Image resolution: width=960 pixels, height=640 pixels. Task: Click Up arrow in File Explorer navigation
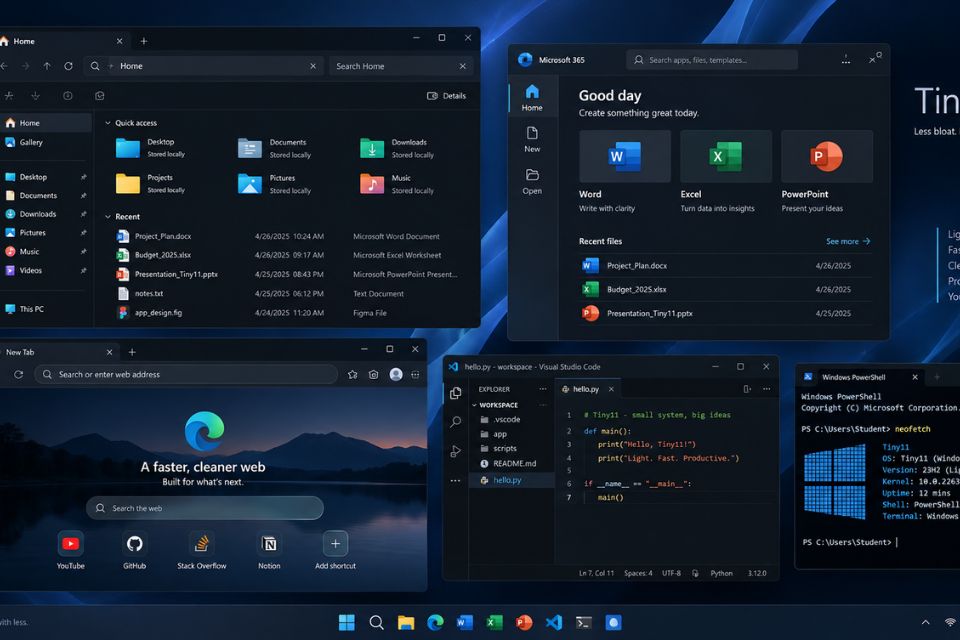click(47, 66)
